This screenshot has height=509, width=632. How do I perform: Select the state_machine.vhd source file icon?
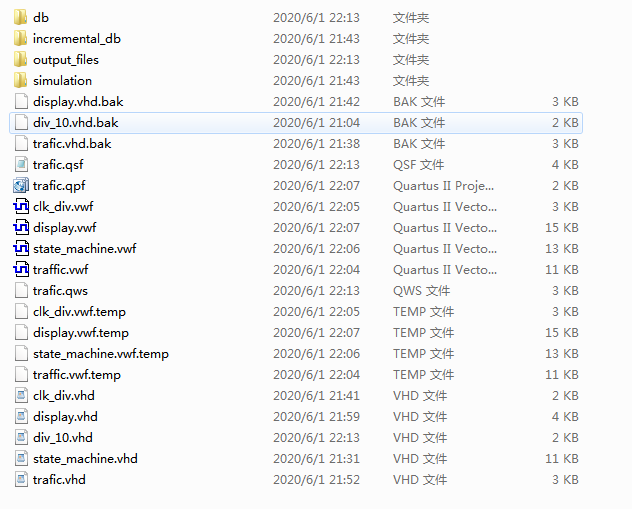pyautogui.click(x=21, y=458)
